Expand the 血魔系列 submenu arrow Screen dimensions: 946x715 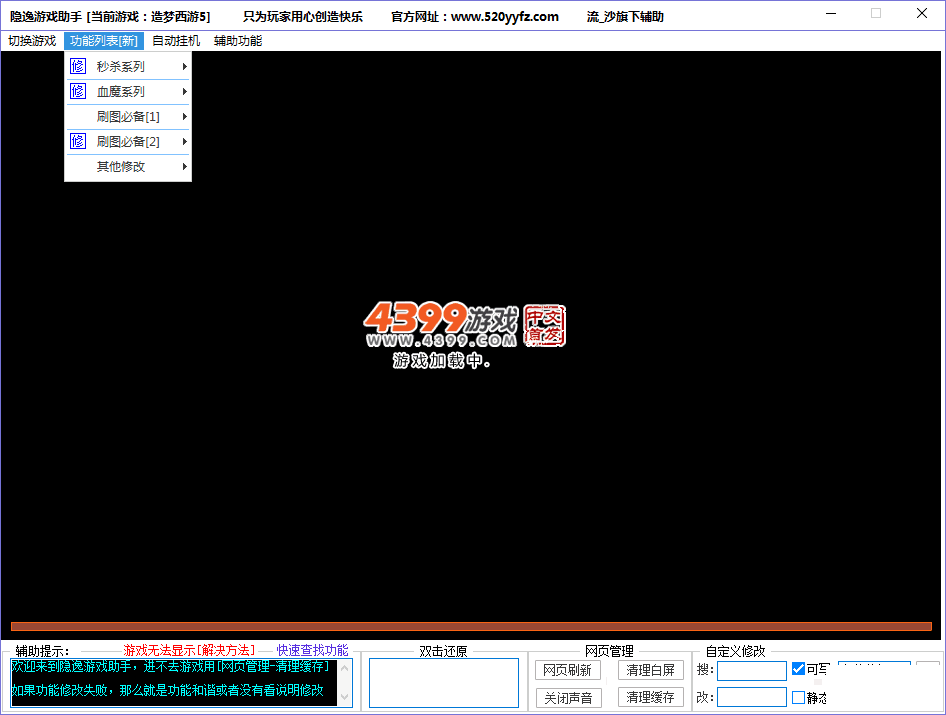(185, 92)
